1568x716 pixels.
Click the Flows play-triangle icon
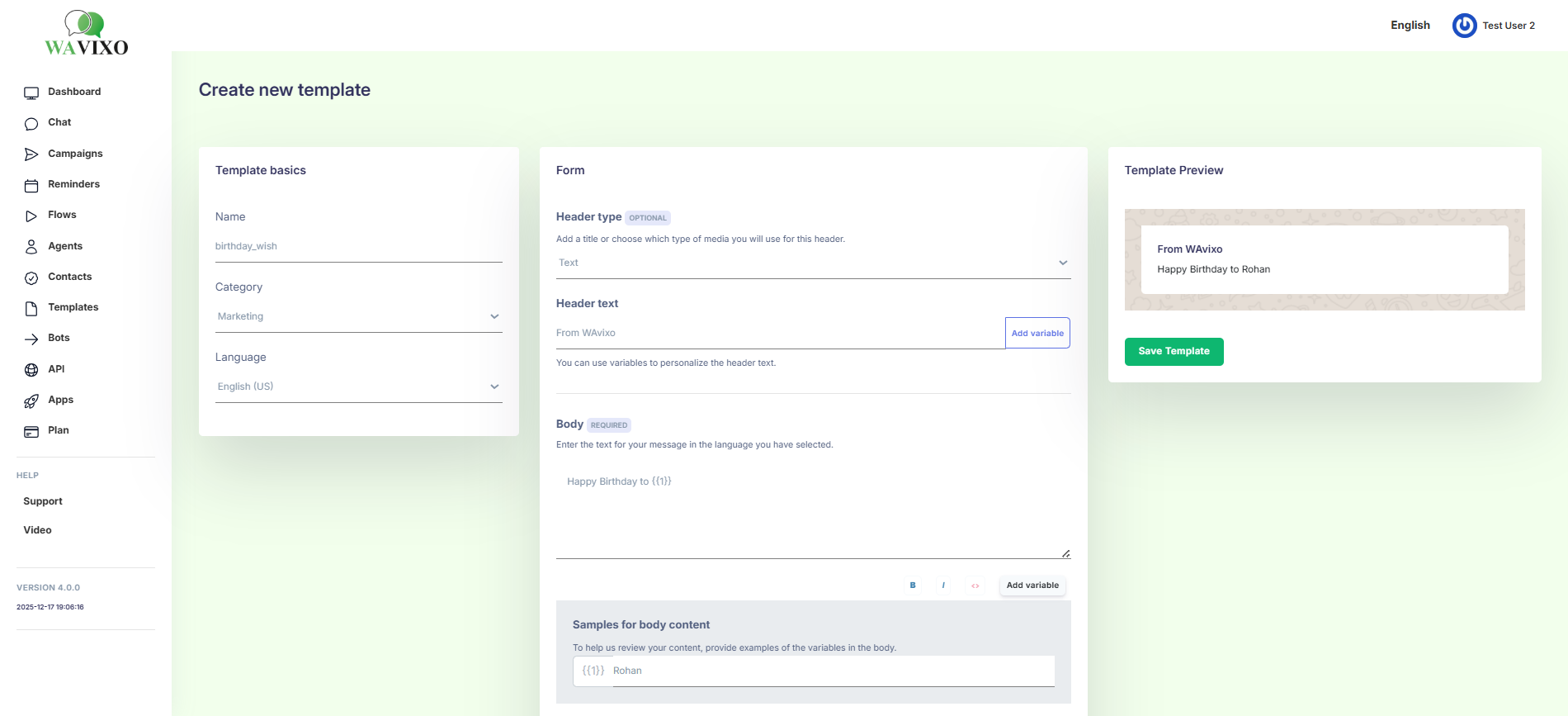click(31, 216)
